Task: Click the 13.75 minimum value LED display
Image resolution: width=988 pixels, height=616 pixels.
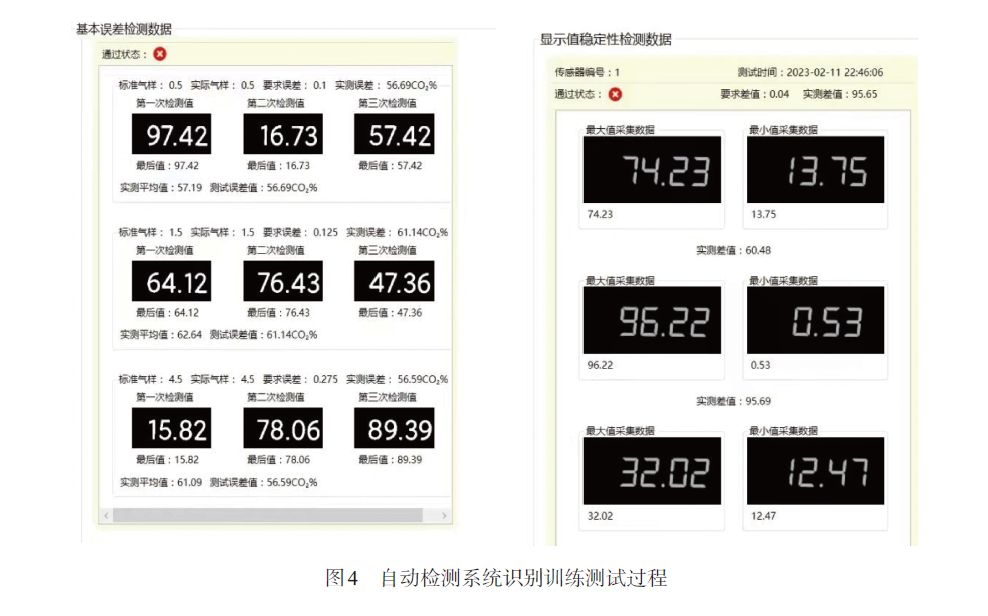Action: pos(815,169)
